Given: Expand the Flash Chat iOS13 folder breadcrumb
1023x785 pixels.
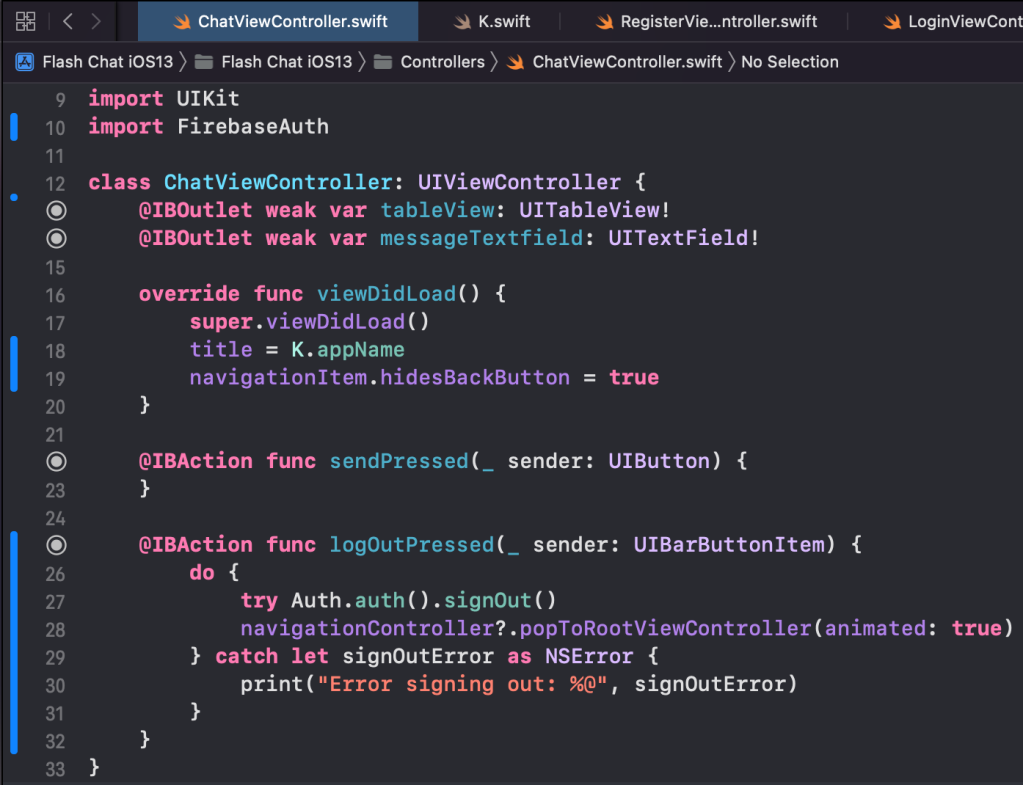Looking at the screenshot, I should pyautogui.click(x=286, y=62).
